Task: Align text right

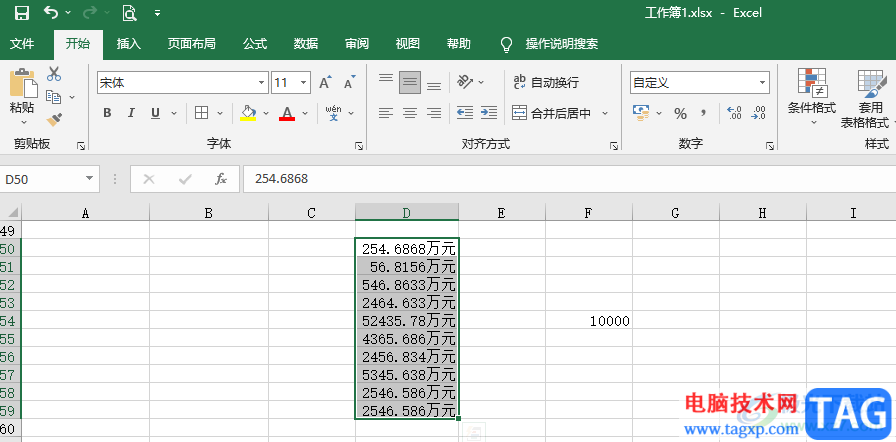Action: 434,113
